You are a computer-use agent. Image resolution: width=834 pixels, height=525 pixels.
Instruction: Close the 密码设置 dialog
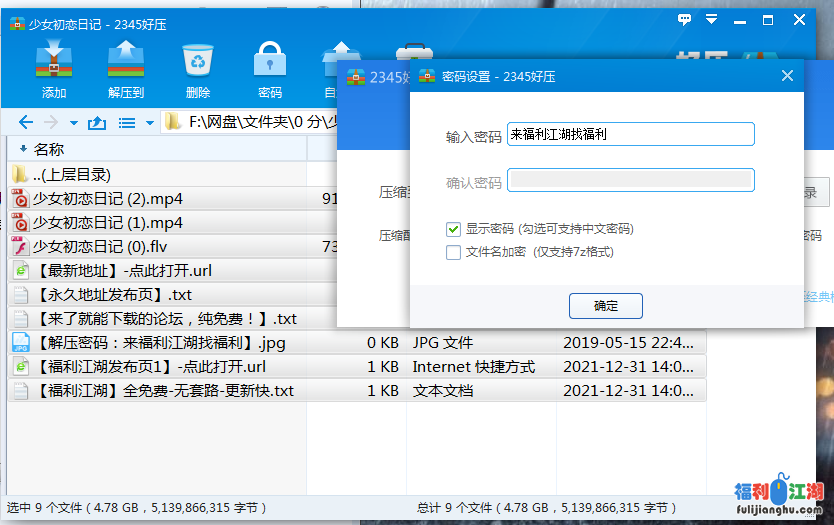[x=787, y=76]
